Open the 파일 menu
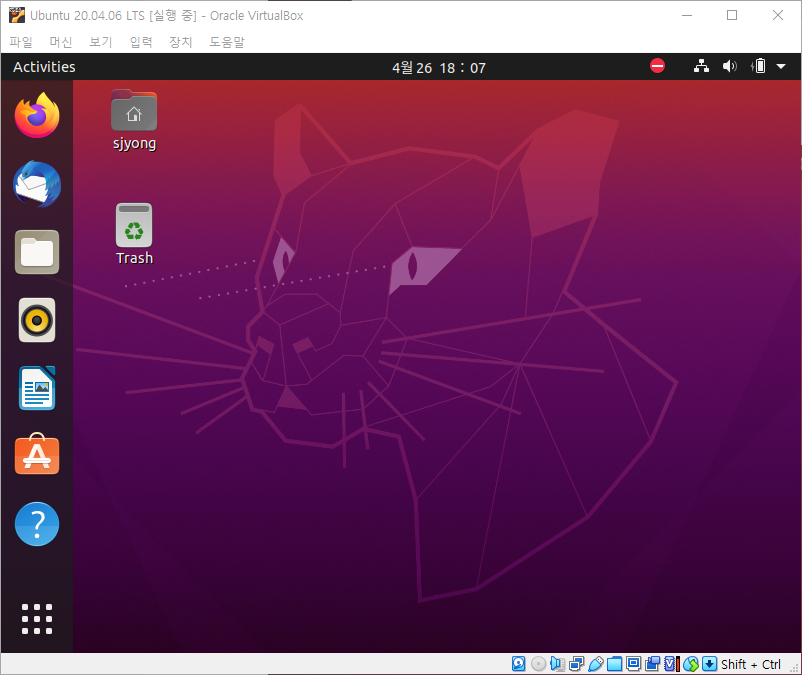Screen dimensions: 802x675 click(21, 42)
